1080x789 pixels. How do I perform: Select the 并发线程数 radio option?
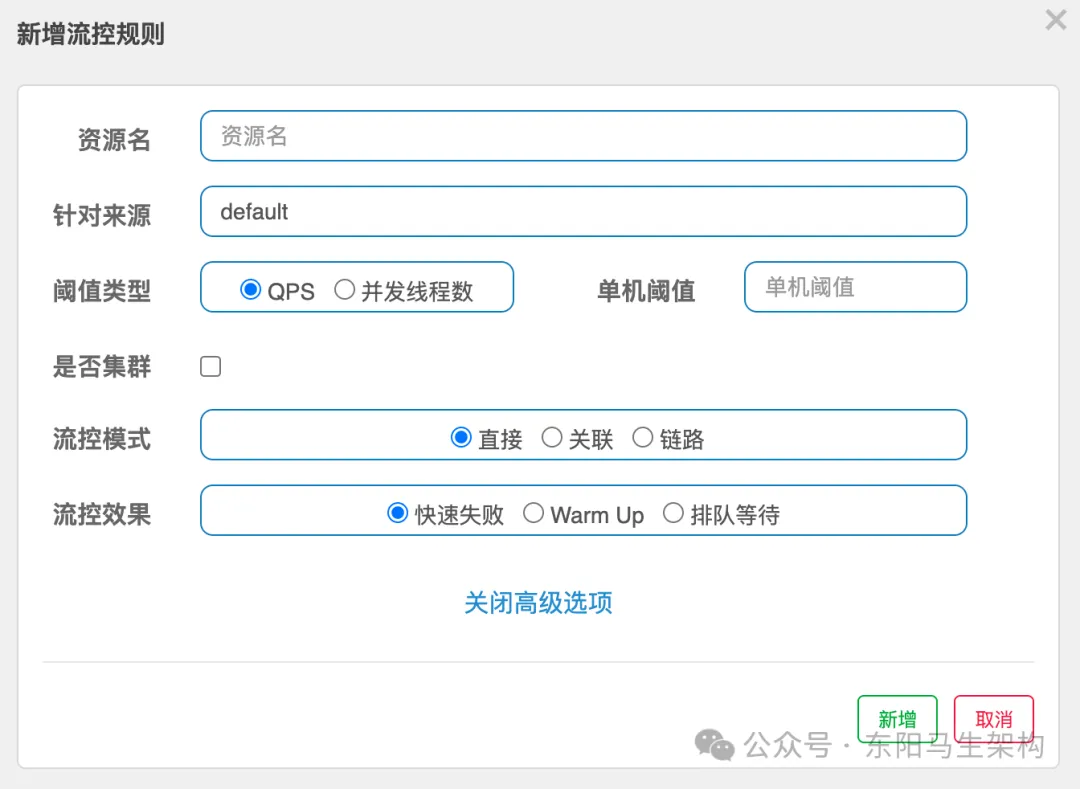(x=344, y=290)
